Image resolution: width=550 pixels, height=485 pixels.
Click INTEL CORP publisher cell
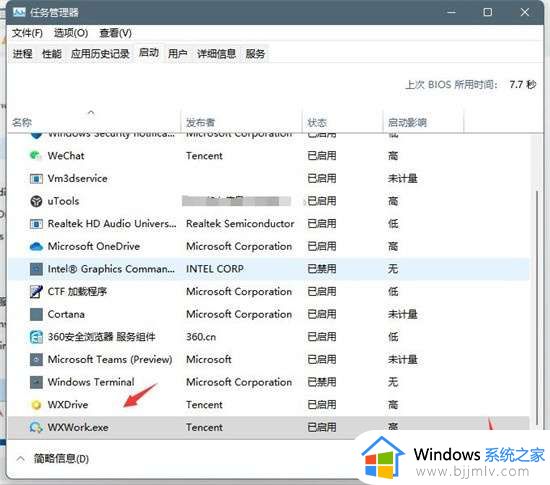[215, 269]
